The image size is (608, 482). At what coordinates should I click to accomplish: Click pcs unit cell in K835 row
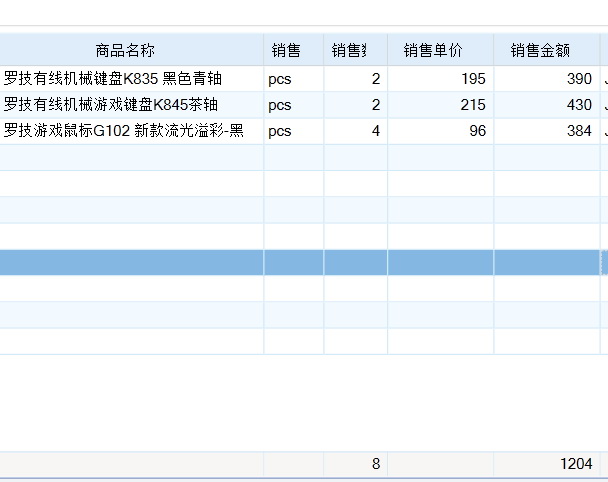(x=294, y=79)
